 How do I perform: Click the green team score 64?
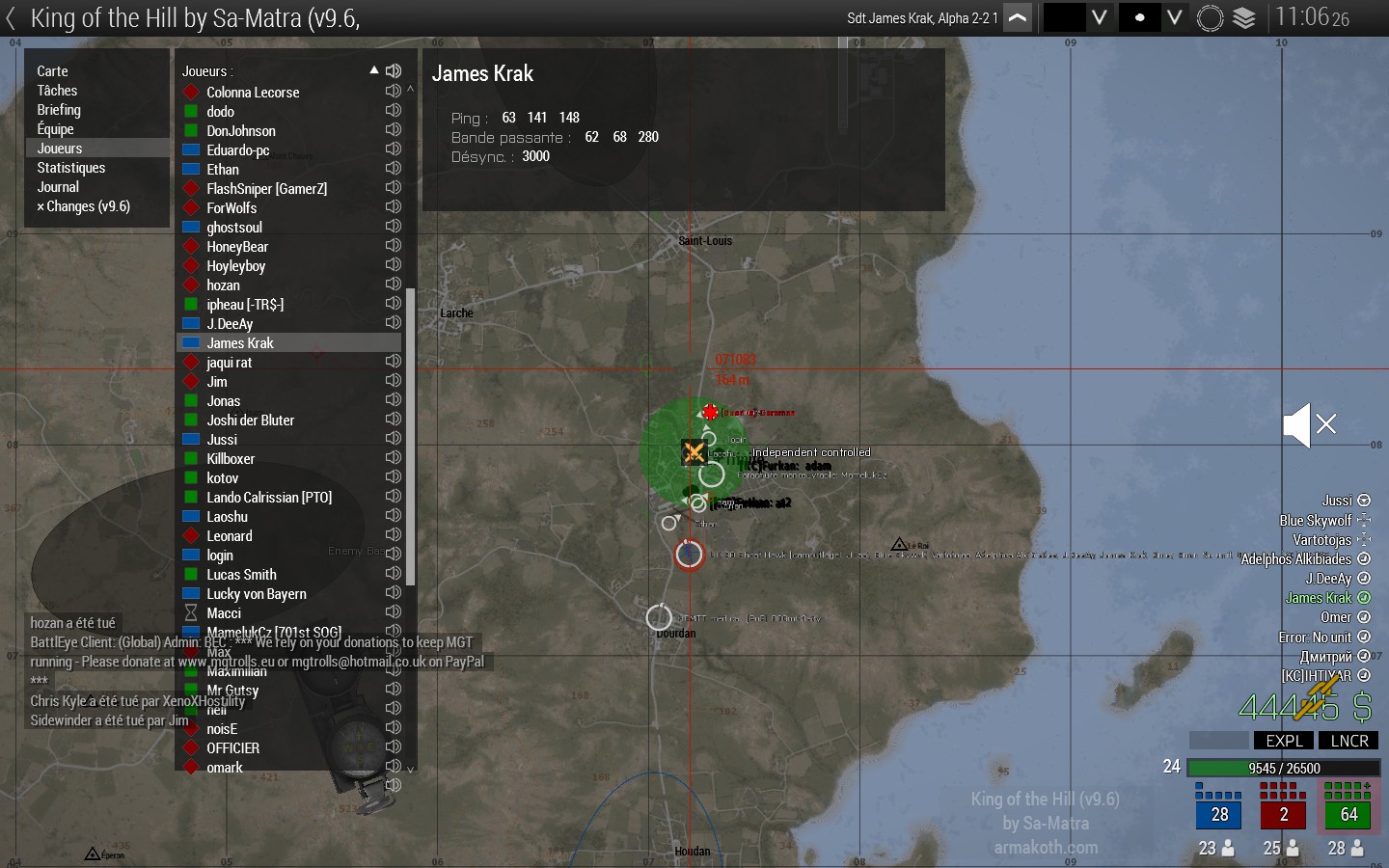tap(1348, 815)
